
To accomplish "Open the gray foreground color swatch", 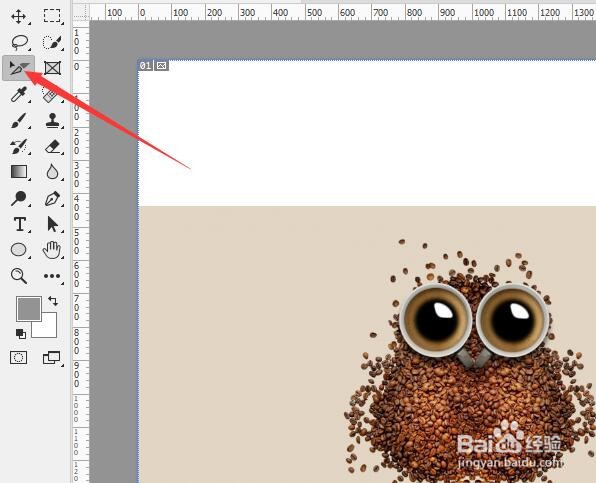I will pyautogui.click(x=29, y=309).
